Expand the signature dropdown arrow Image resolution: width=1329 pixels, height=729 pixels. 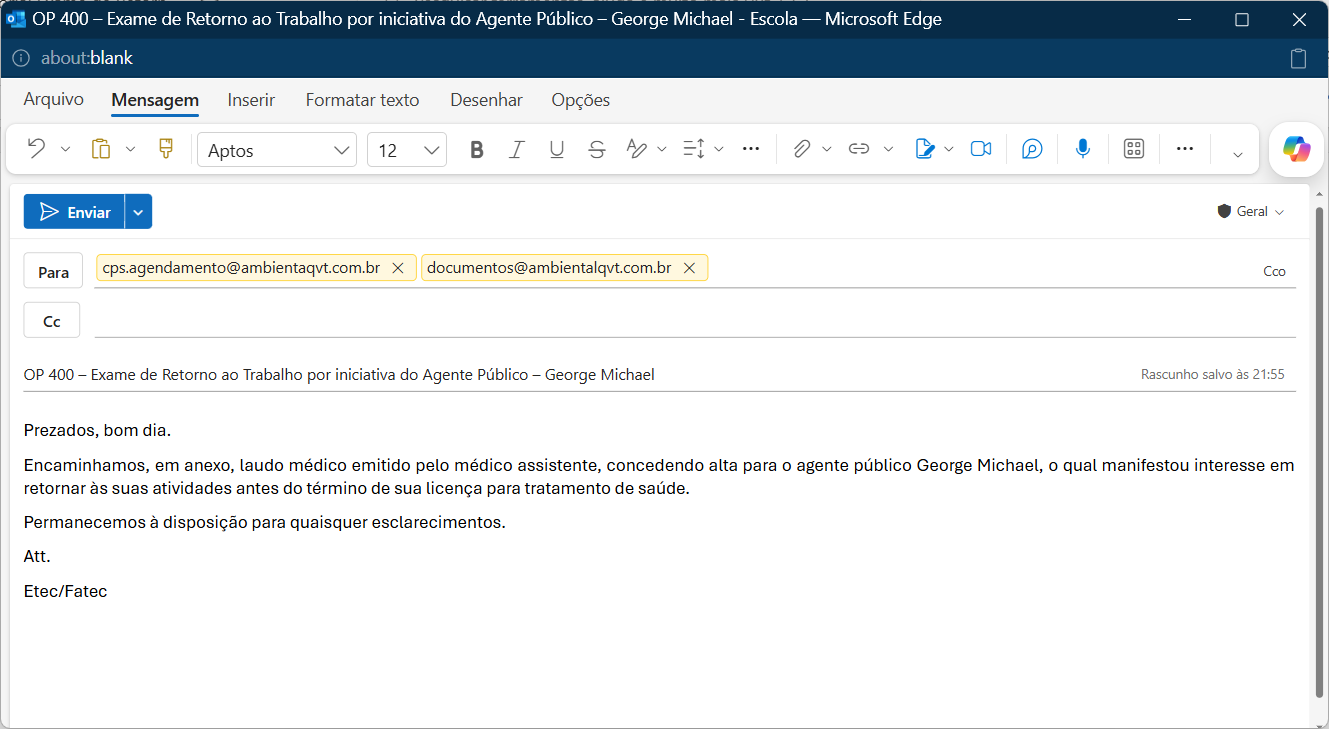[x=949, y=150]
